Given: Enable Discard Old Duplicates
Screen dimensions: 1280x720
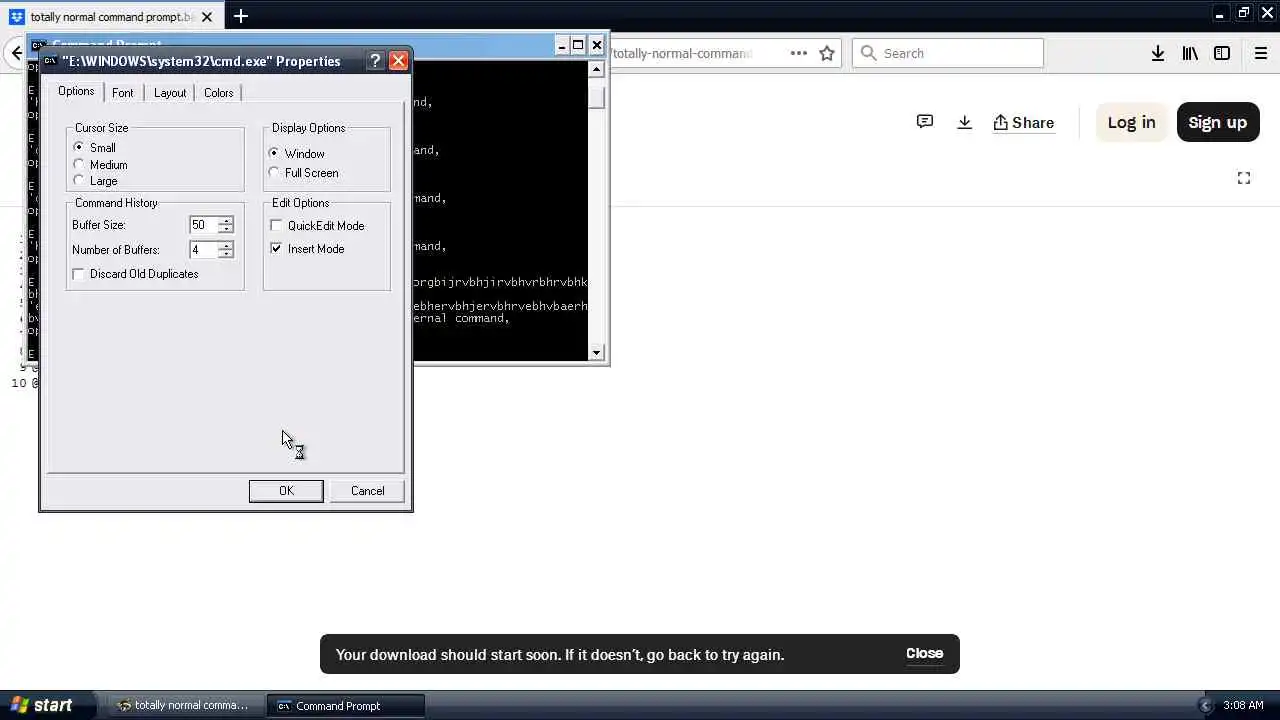Looking at the screenshot, I should [x=79, y=274].
